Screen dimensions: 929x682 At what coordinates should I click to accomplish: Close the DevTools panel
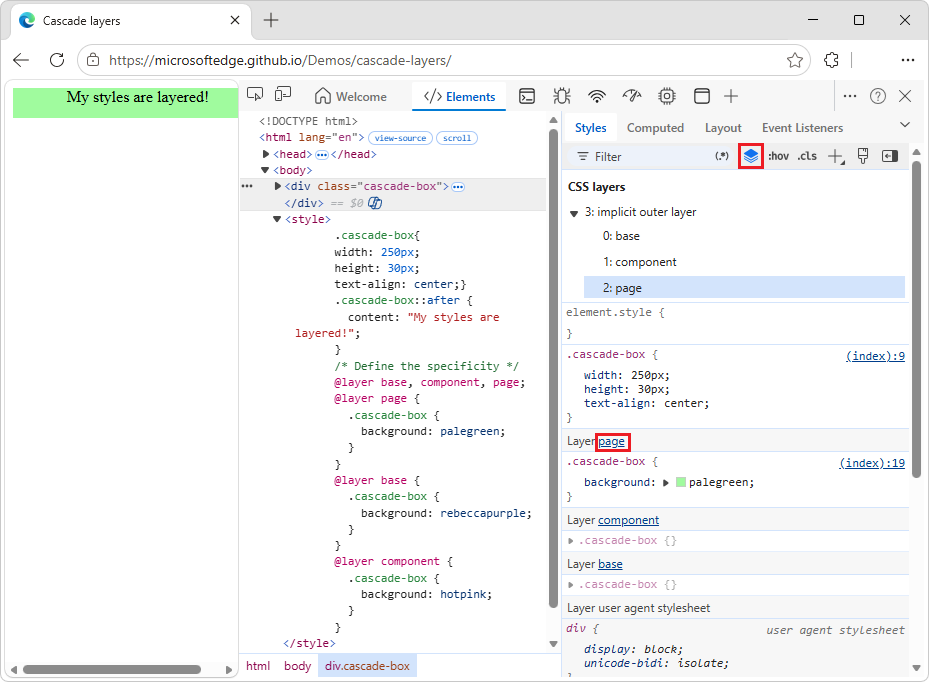click(x=905, y=96)
